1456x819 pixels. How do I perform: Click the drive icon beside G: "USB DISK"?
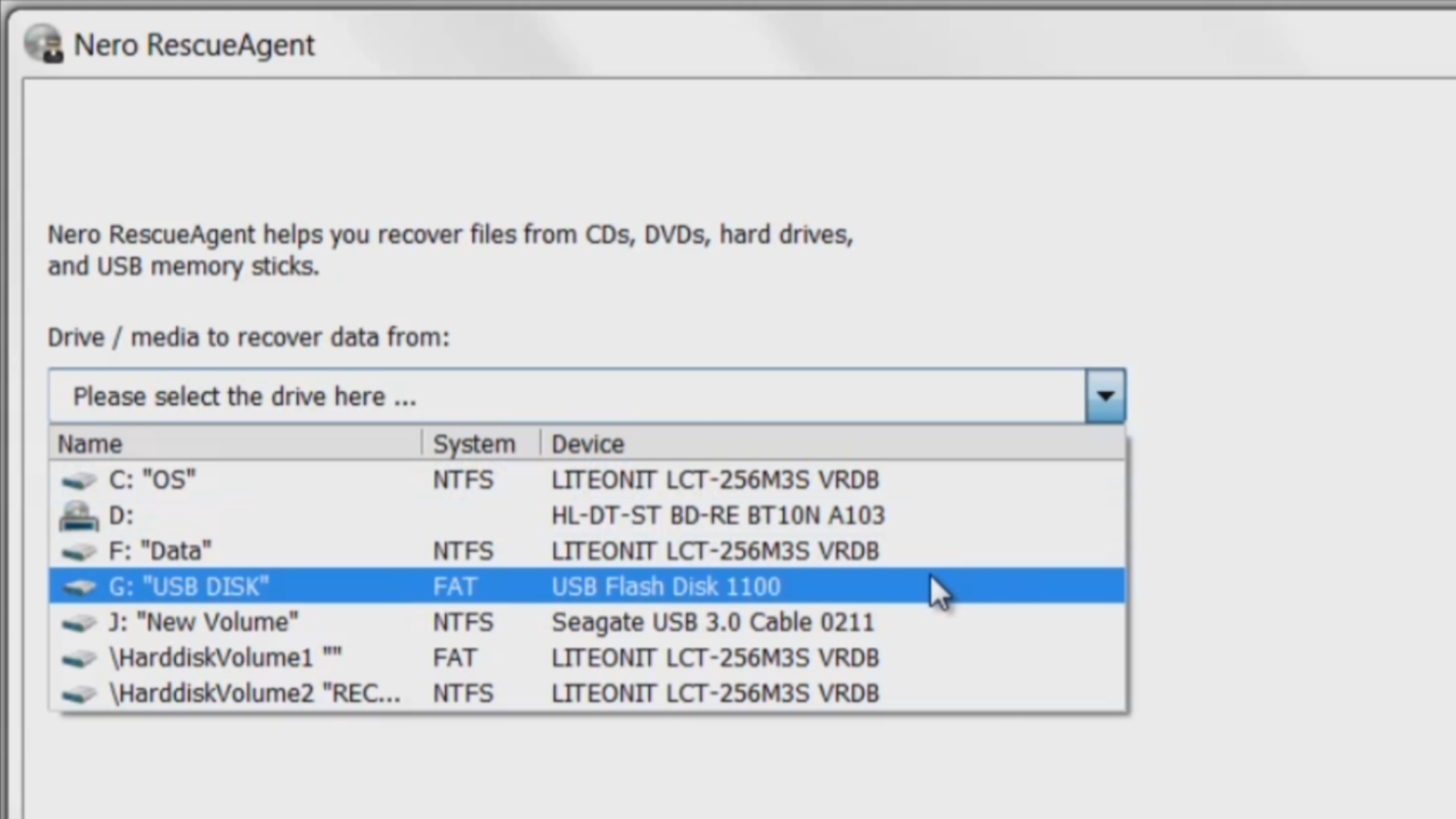point(79,587)
